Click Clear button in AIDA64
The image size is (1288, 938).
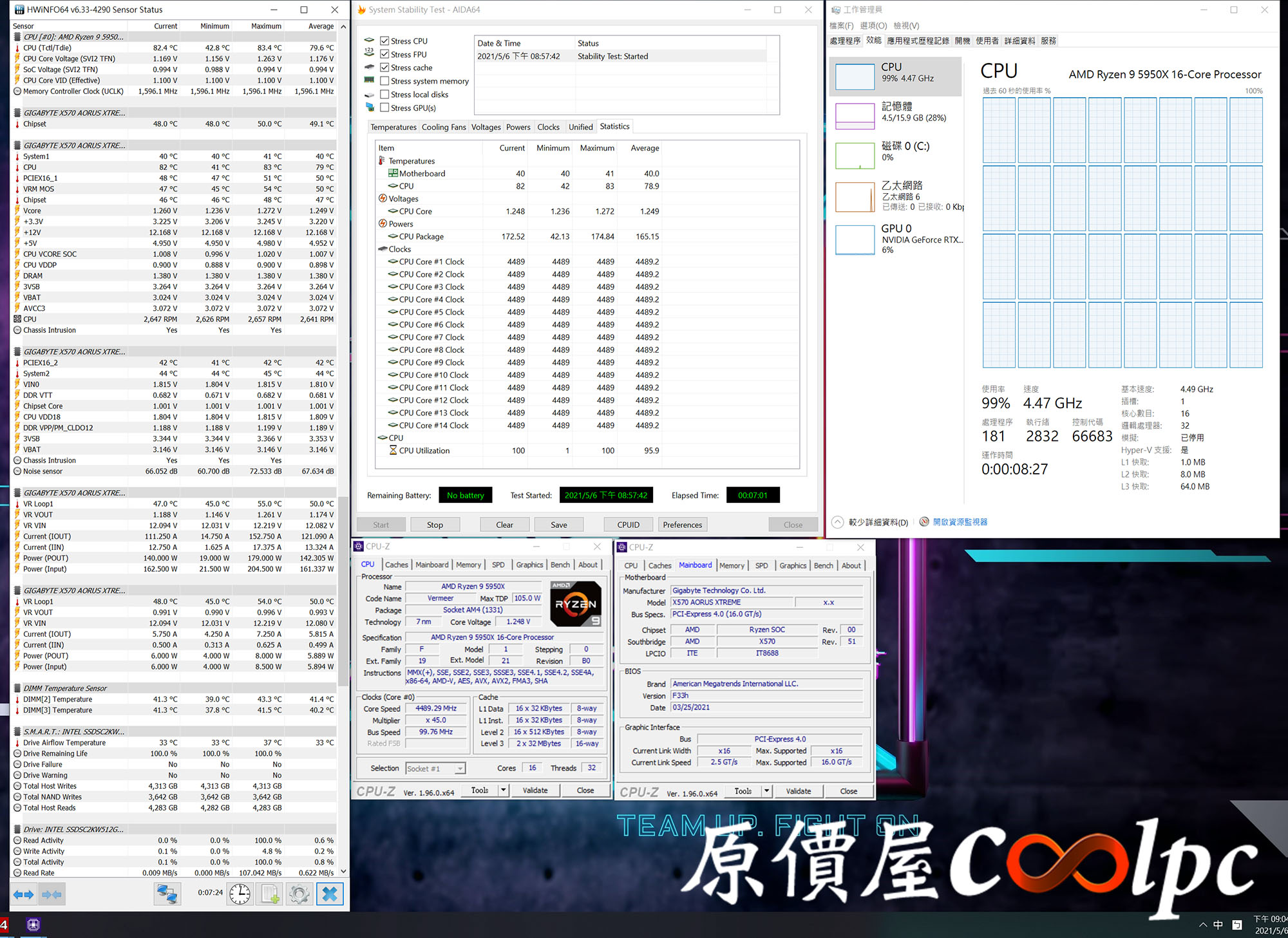pyautogui.click(x=504, y=525)
